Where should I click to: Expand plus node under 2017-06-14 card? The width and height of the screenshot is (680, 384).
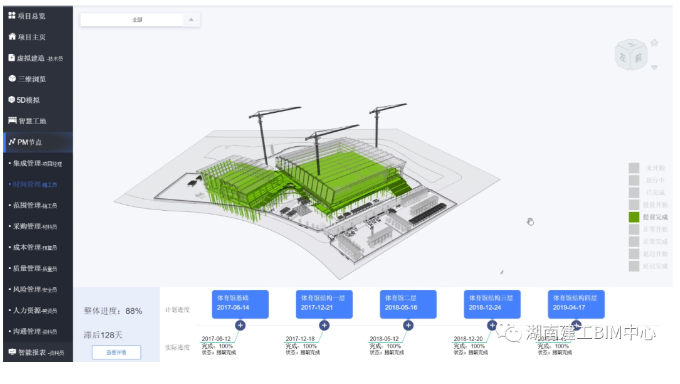click(x=240, y=325)
